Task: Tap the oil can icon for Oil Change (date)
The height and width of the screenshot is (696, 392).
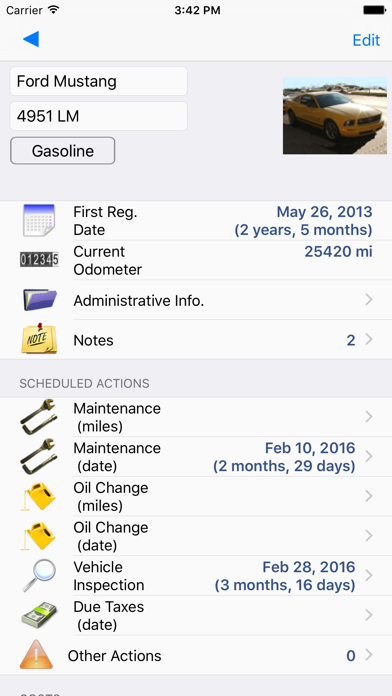Action: [x=39, y=536]
